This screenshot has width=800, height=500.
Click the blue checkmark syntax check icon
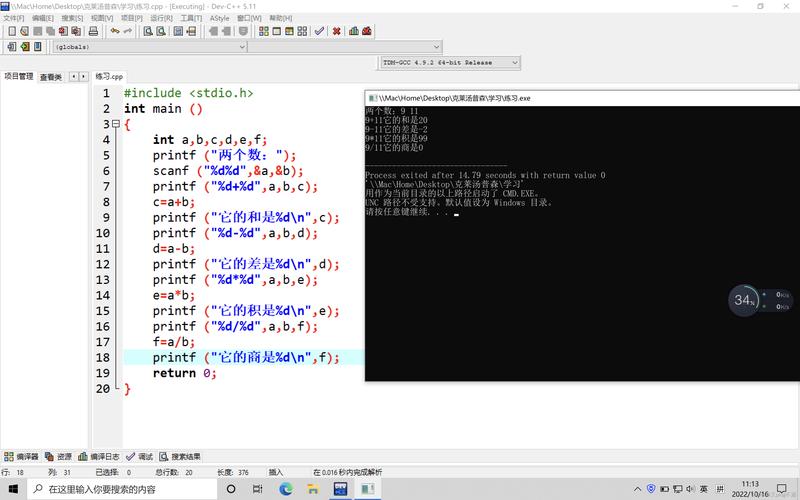tap(319, 31)
